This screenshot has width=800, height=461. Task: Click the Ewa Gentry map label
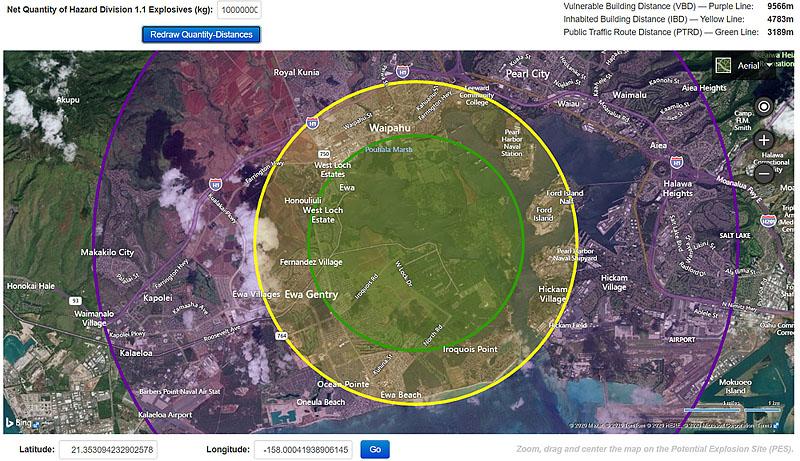point(311,294)
